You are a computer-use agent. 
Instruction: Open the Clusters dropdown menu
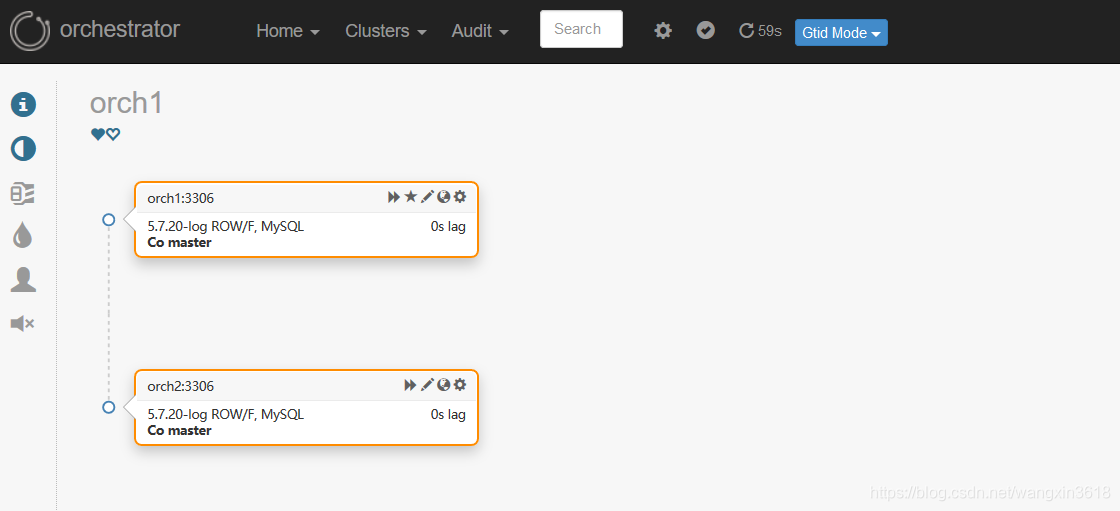pyautogui.click(x=386, y=31)
